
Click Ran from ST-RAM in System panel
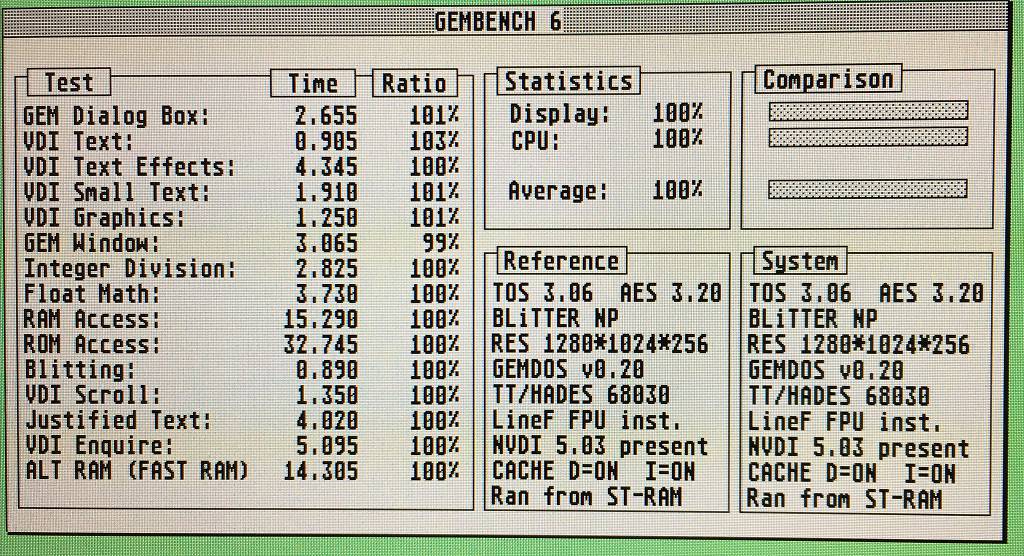pos(845,499)
